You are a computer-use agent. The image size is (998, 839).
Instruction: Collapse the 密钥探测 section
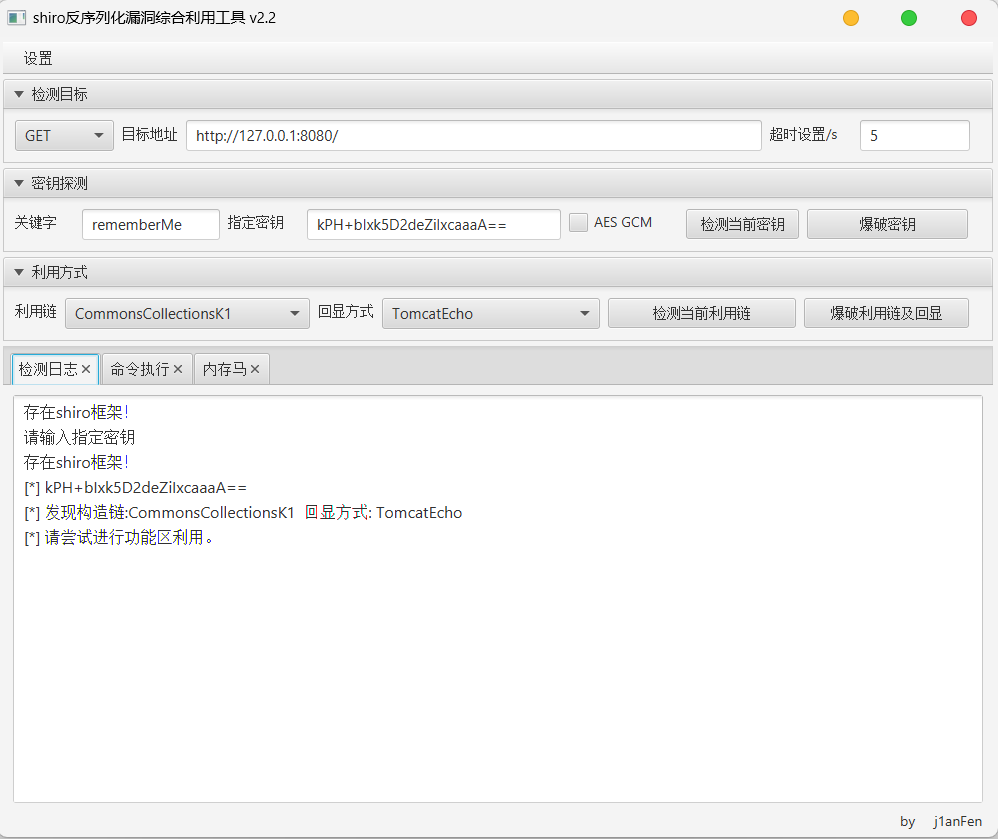click(19, 183)
